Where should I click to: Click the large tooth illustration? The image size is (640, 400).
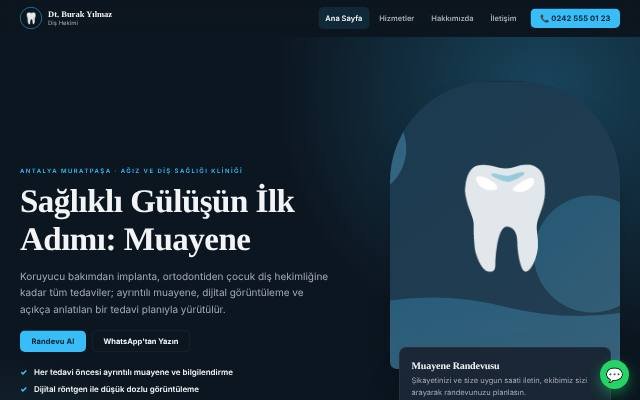[505, 218]
